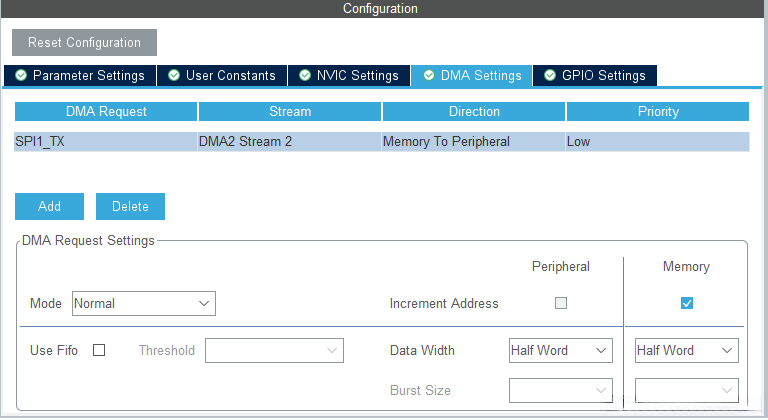Open Memory Data Width dropdown
The width and height of the screenshot is (768, 420).
coord(687,350)
